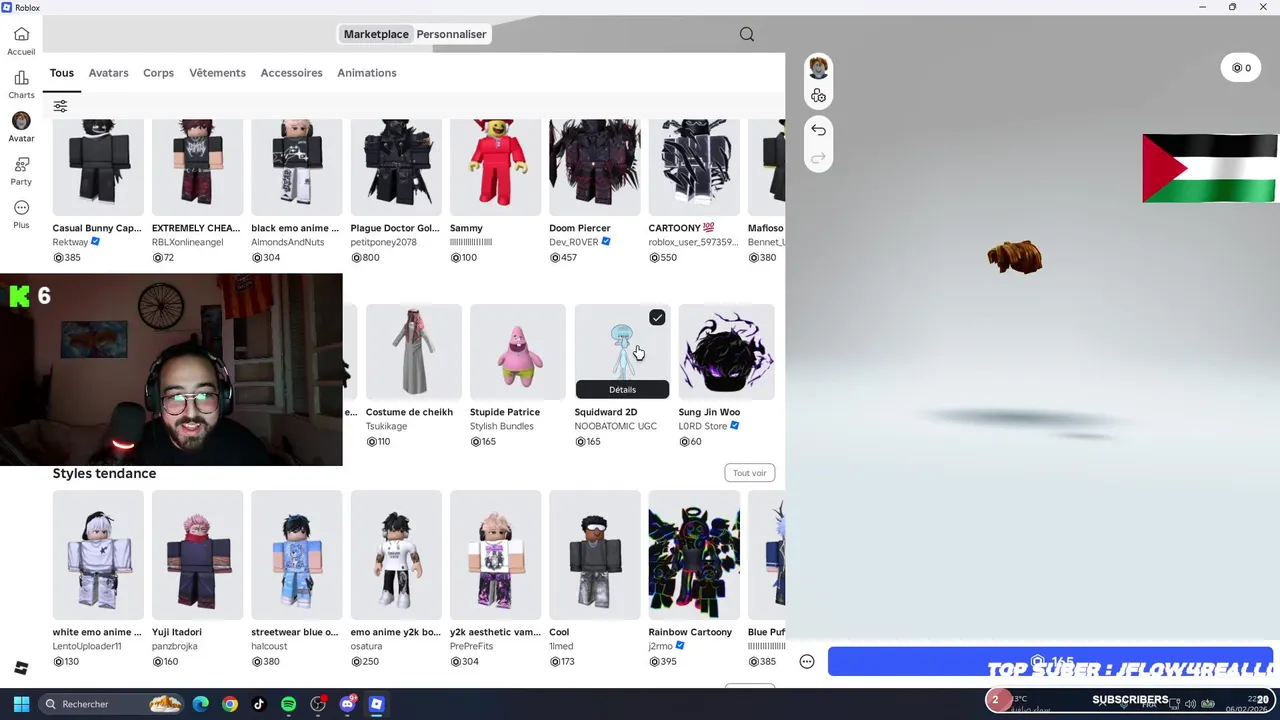Click the Roblox taskbar icon
Image resolution: width=1280 pixels, height=720 pixels.
(376, 704)
